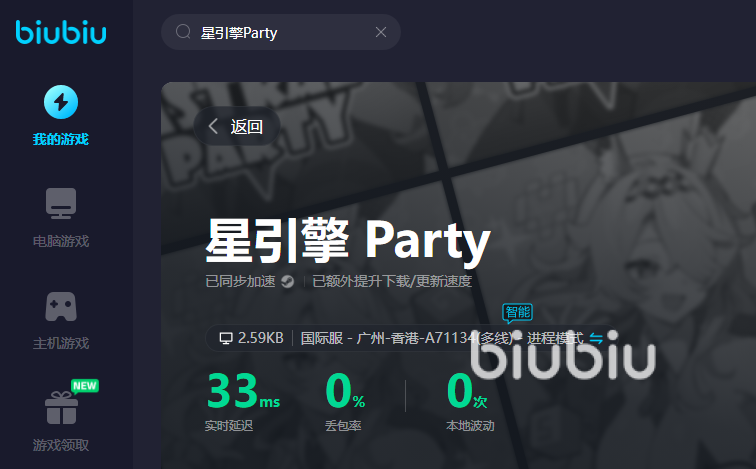756x469 pixels.
Task: Click 已额外提升下载/更新速度 text
Action: [x=392, y=281]
